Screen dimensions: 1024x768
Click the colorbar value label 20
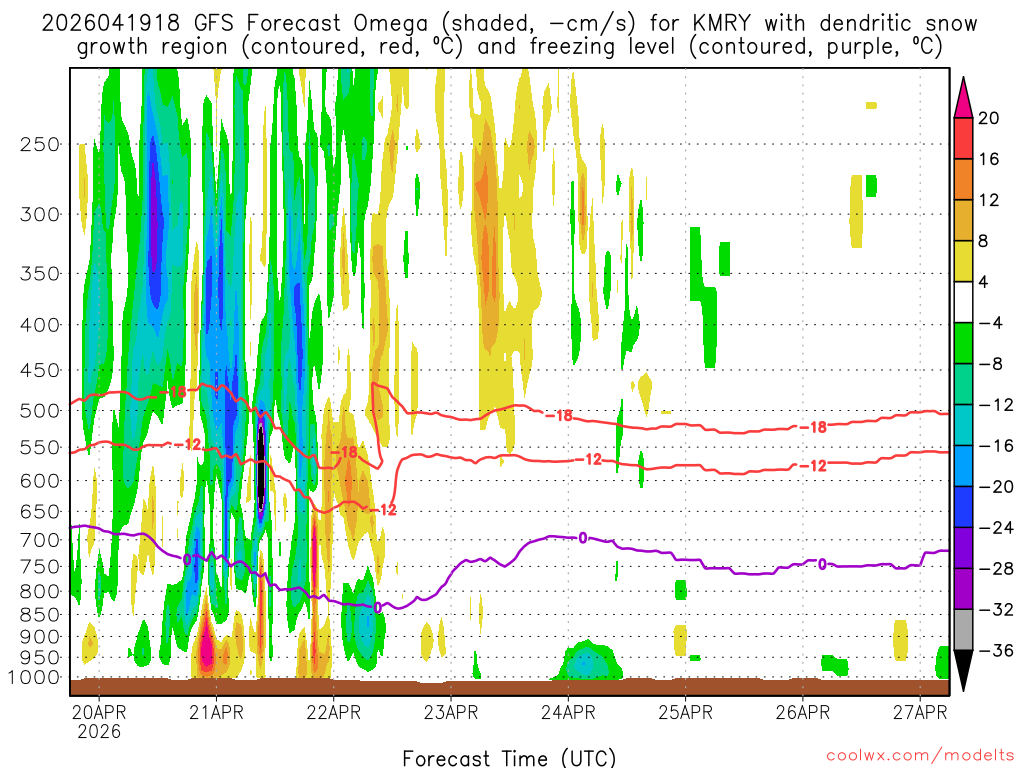989,118
